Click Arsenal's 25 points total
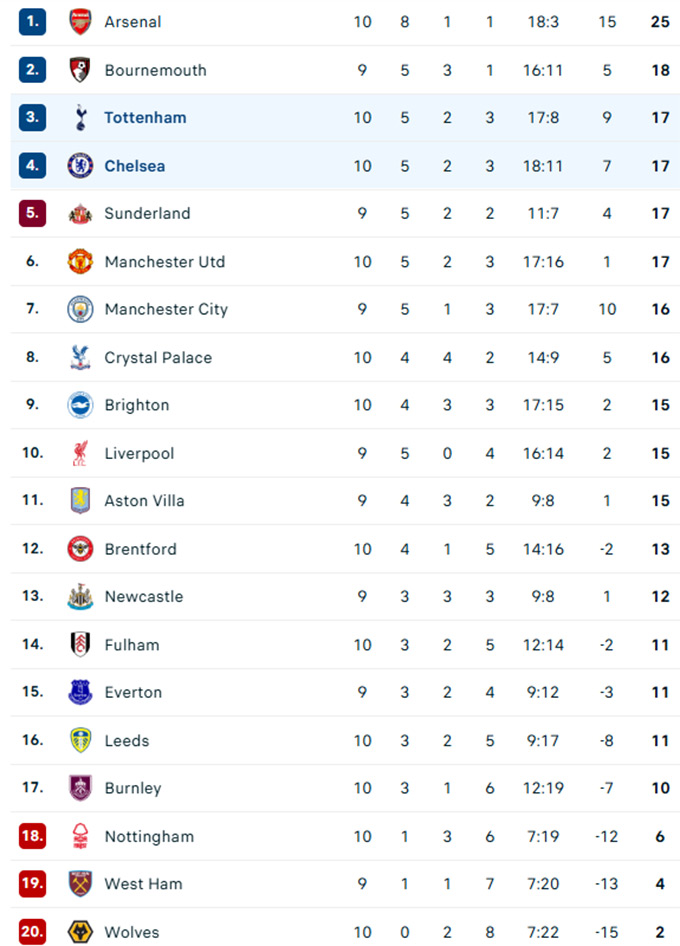This screenshot has width=680, height=946. [660, 21]
